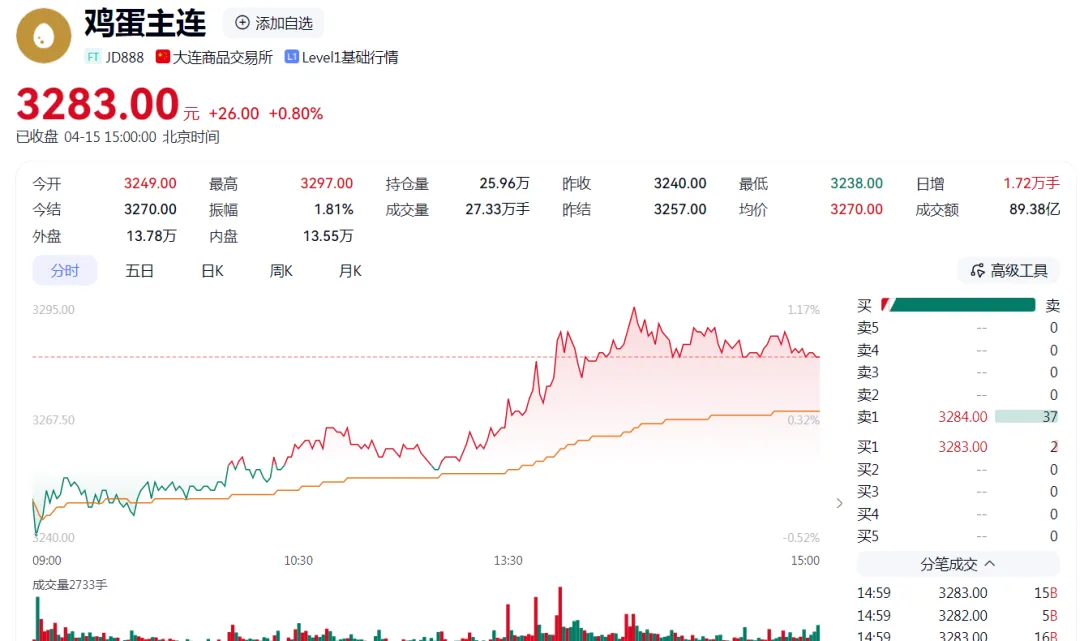Click the plus icon in 添加自选

pos(242,23)
